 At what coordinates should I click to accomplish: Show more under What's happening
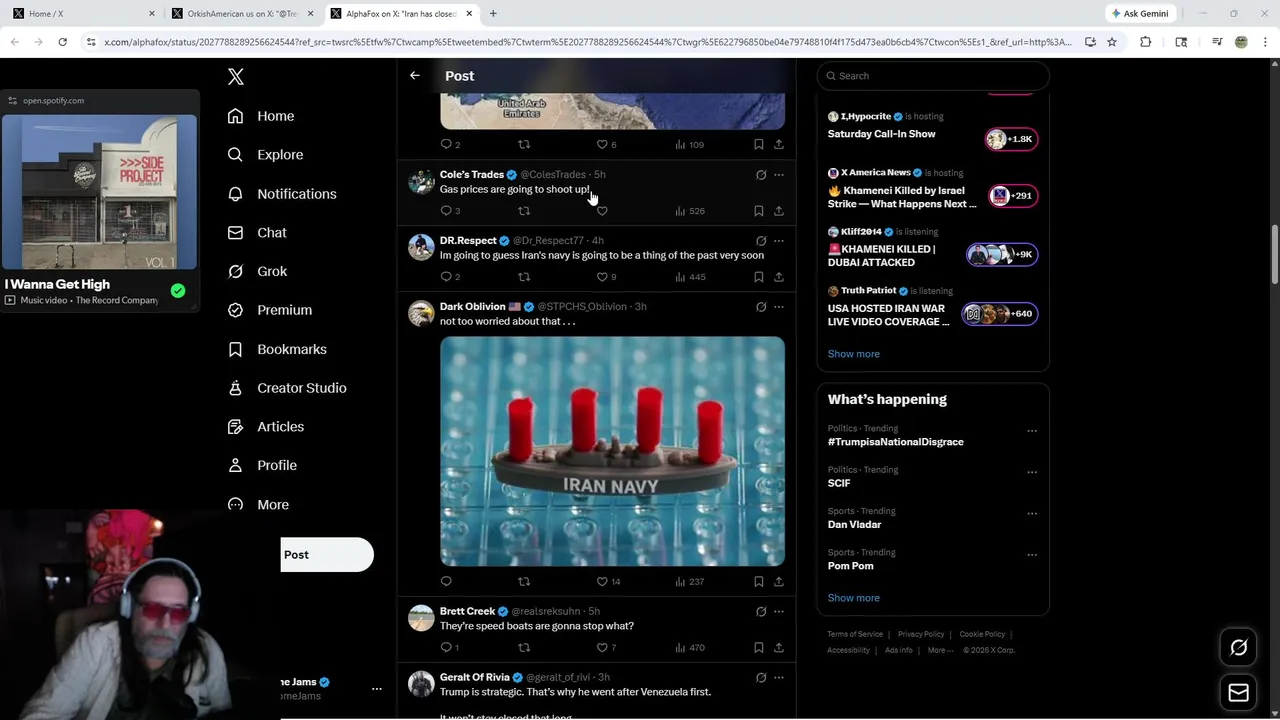pyautogui.click(x=853, y=598)
